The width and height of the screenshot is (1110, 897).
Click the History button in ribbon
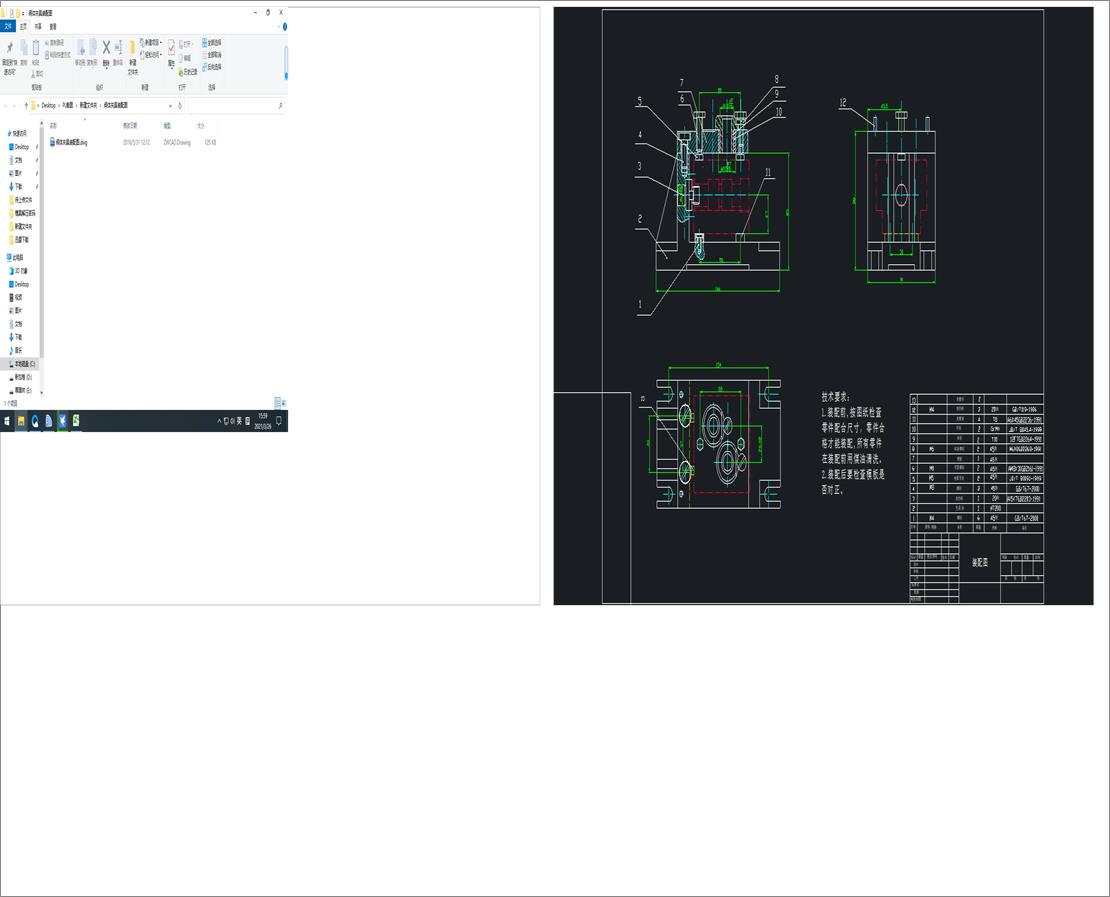pyautogui.click(x=188, y=72)
